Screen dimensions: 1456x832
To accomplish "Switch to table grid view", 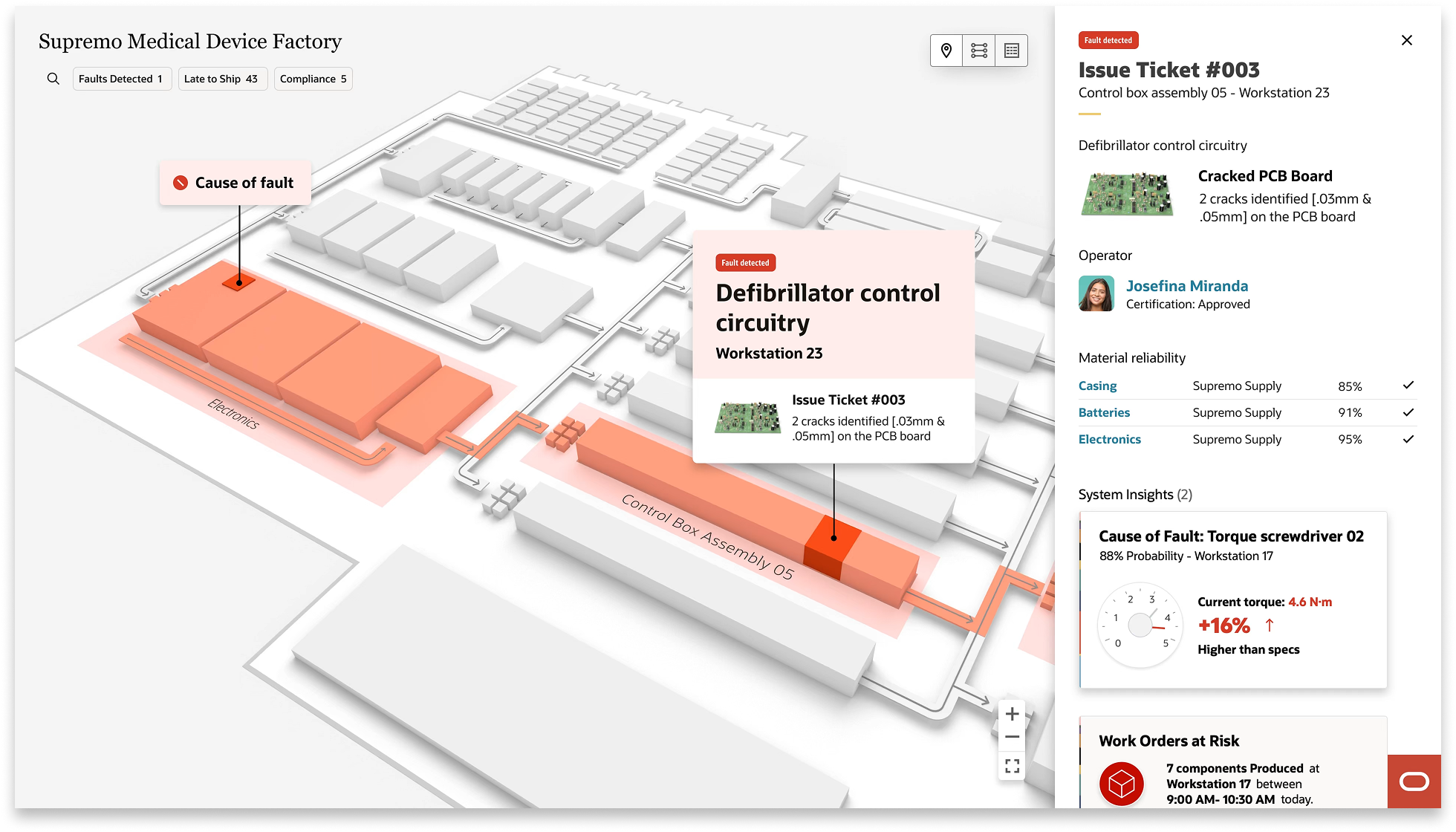I will pyautogui.click(x=1012, y=51).
